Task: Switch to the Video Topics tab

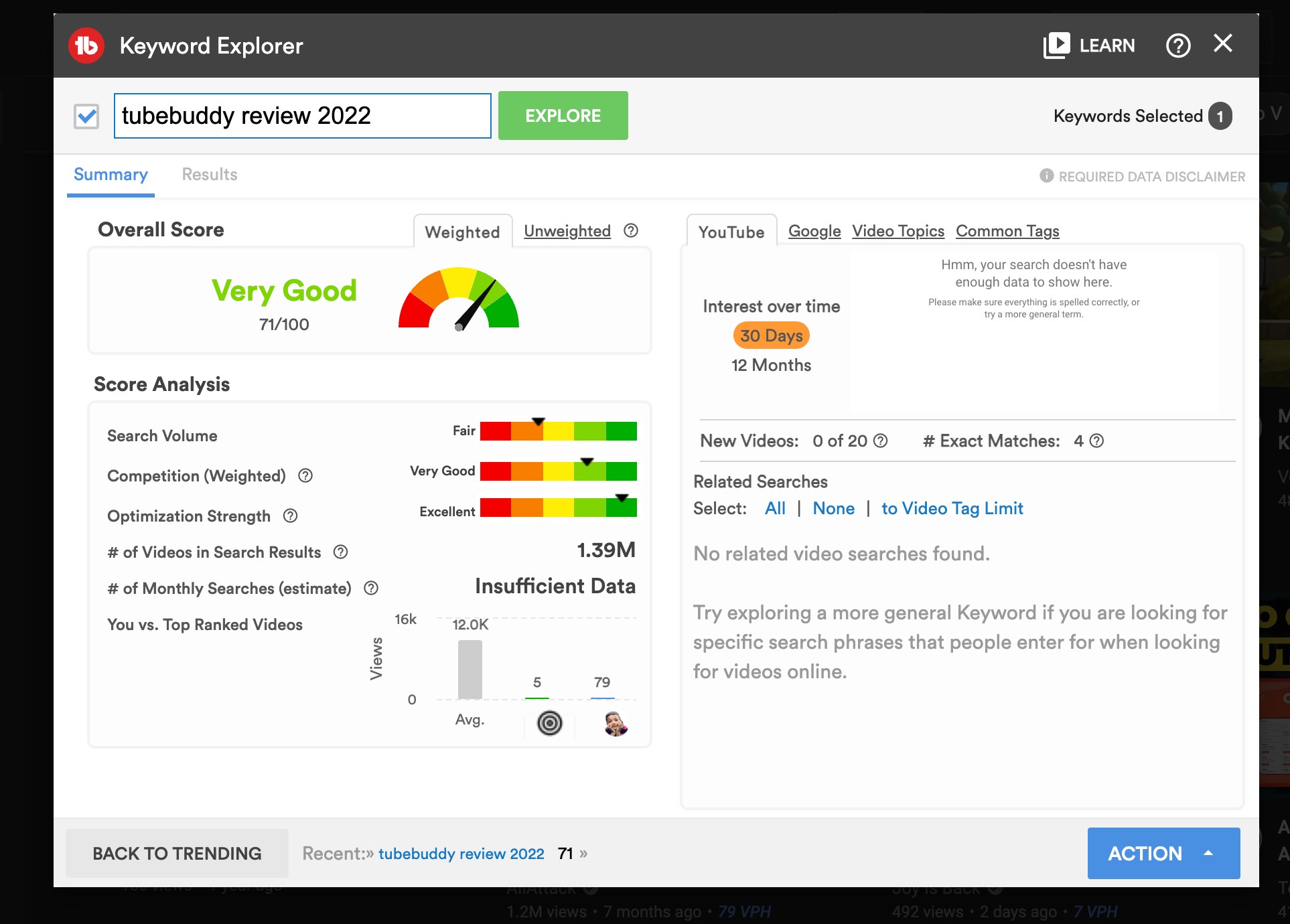Action: pyautogui.click(x=898, y=231)
